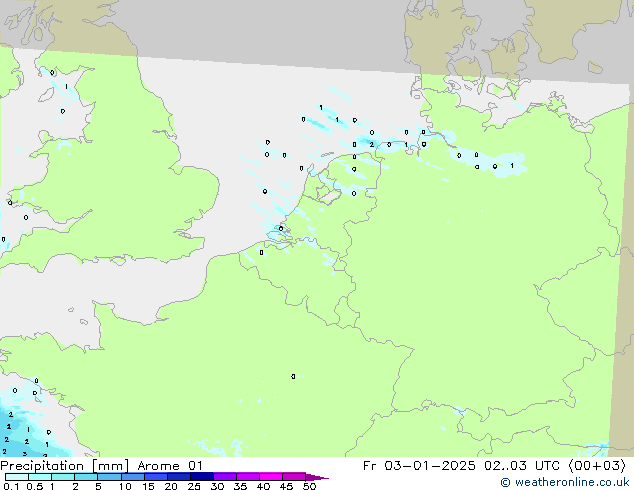Click the '15' legend scale label
This screenshot has height=490, width=634.
(x=148, y=486)
